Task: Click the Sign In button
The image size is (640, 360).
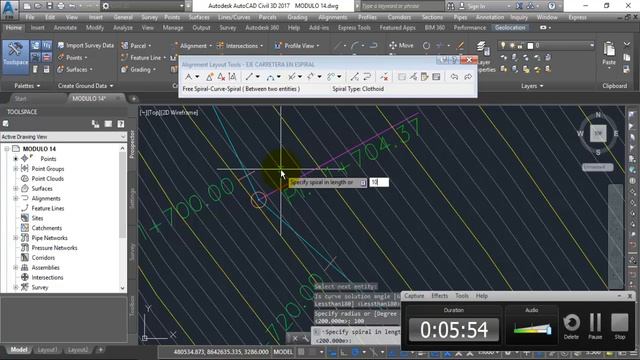Action: [x=477, y=6]
